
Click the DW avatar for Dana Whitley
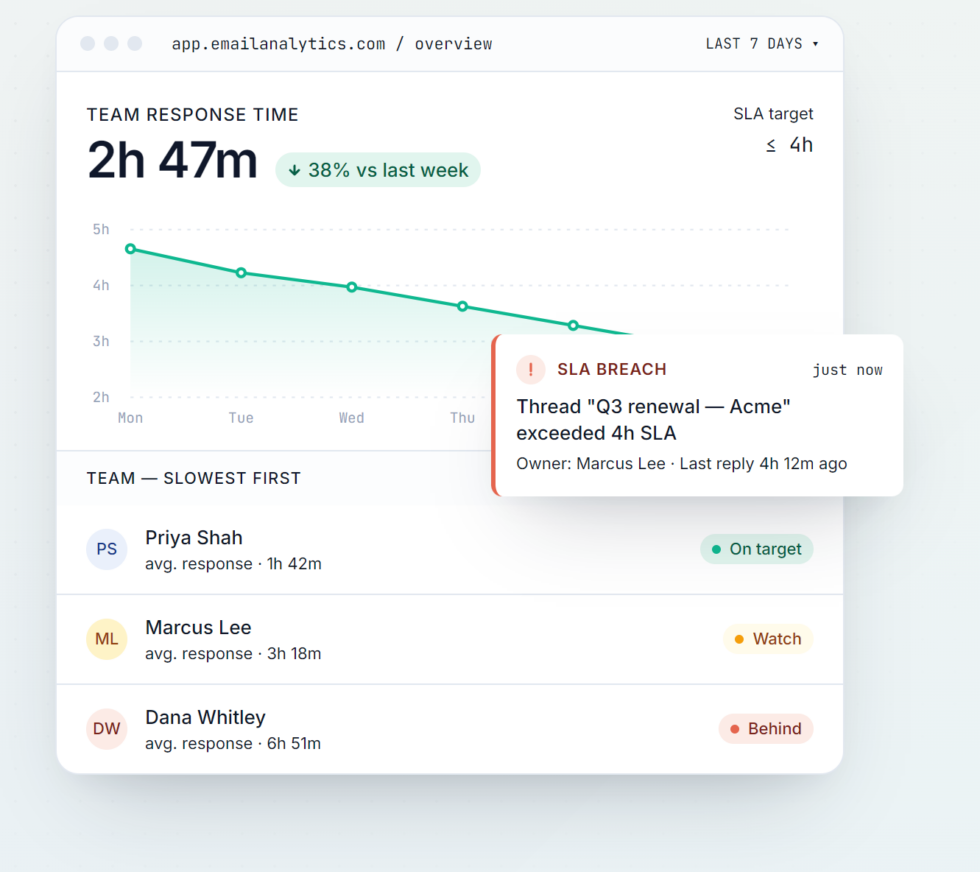click(x=106, y=729)
